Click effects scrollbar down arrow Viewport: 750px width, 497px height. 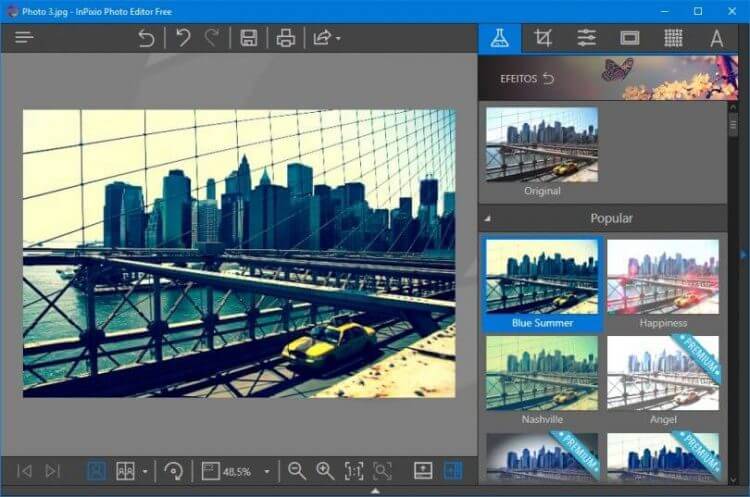tap(733, 479)
